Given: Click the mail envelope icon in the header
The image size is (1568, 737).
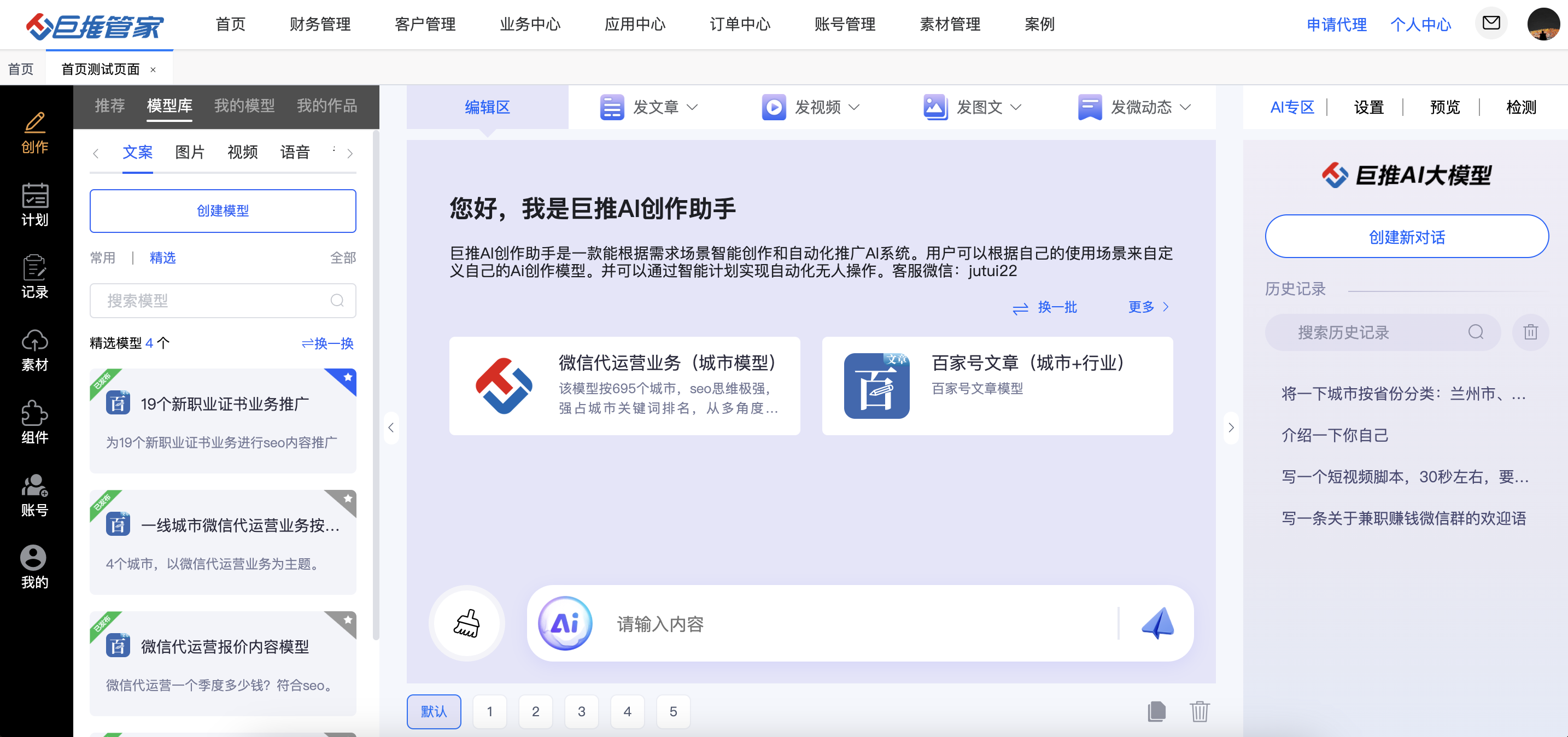Looking at the screenshot, I should 1491,24.
